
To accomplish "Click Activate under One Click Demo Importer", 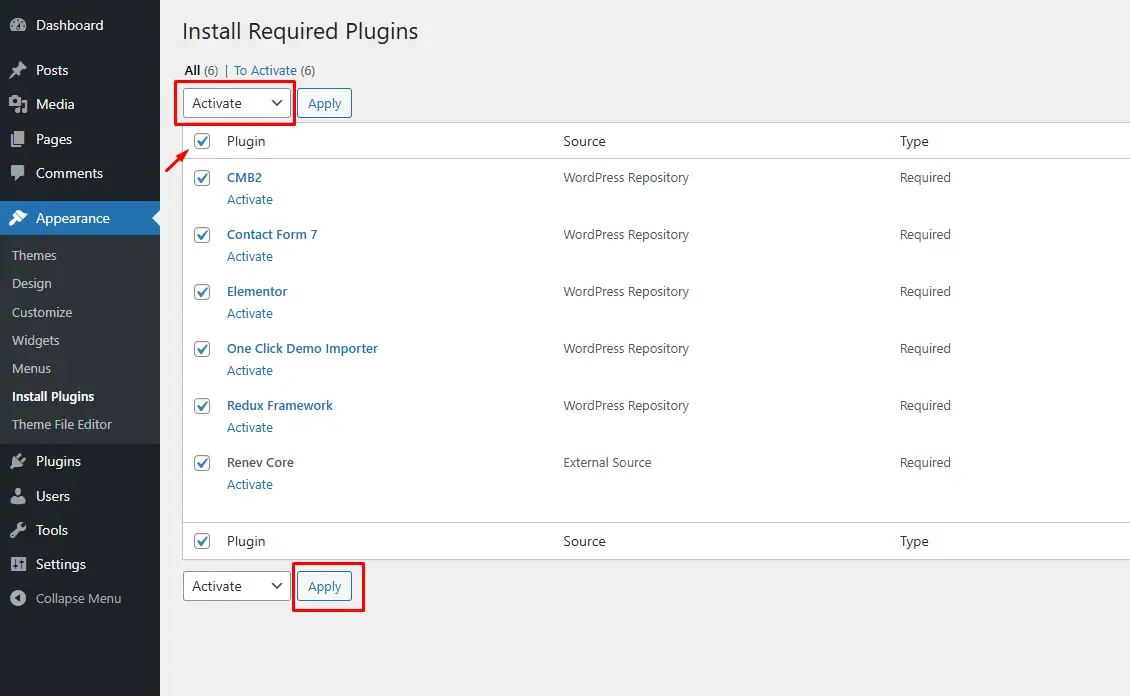I will pos(249,370).
